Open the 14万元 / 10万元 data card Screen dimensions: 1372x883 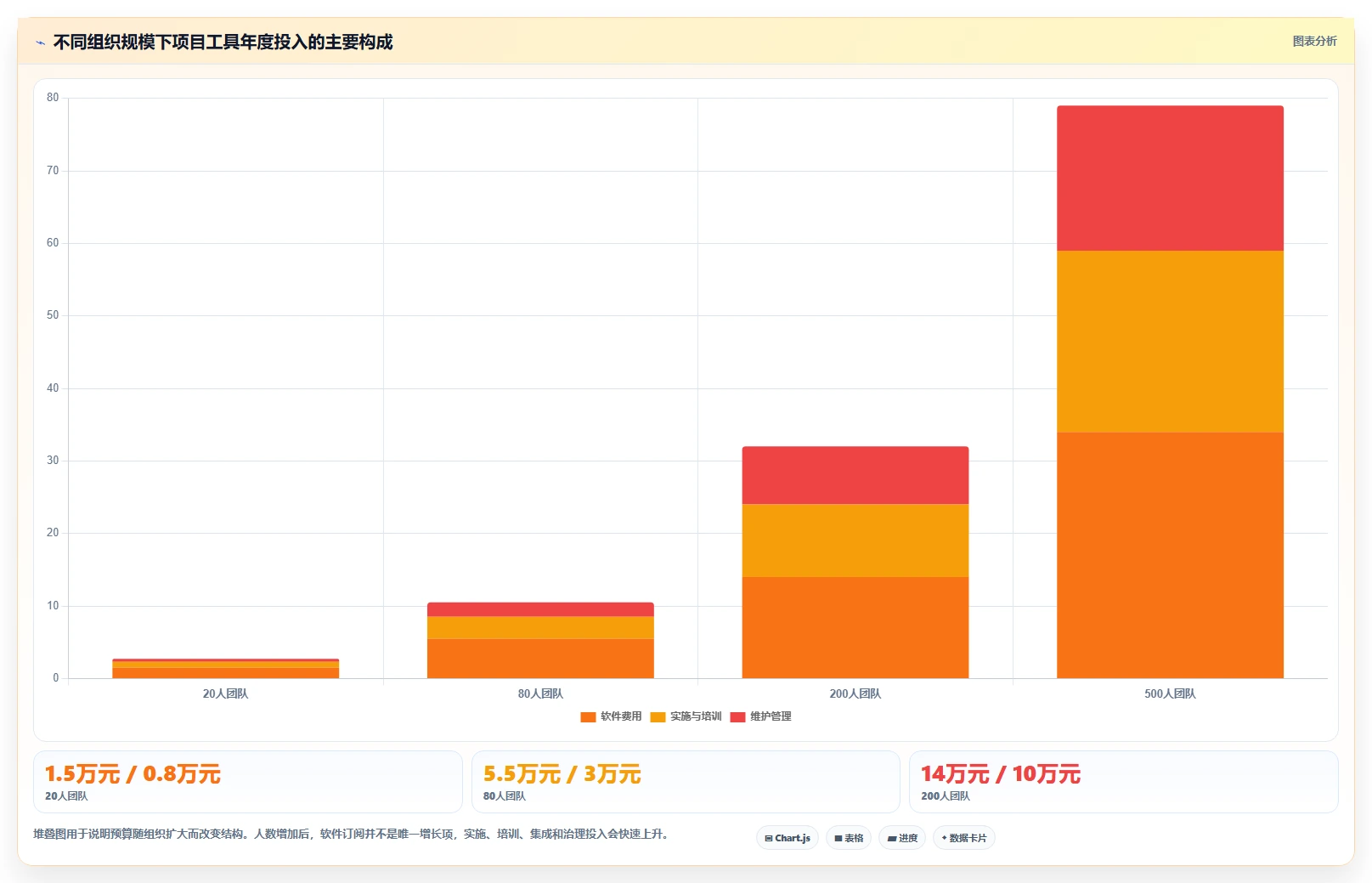[1124, 782]
